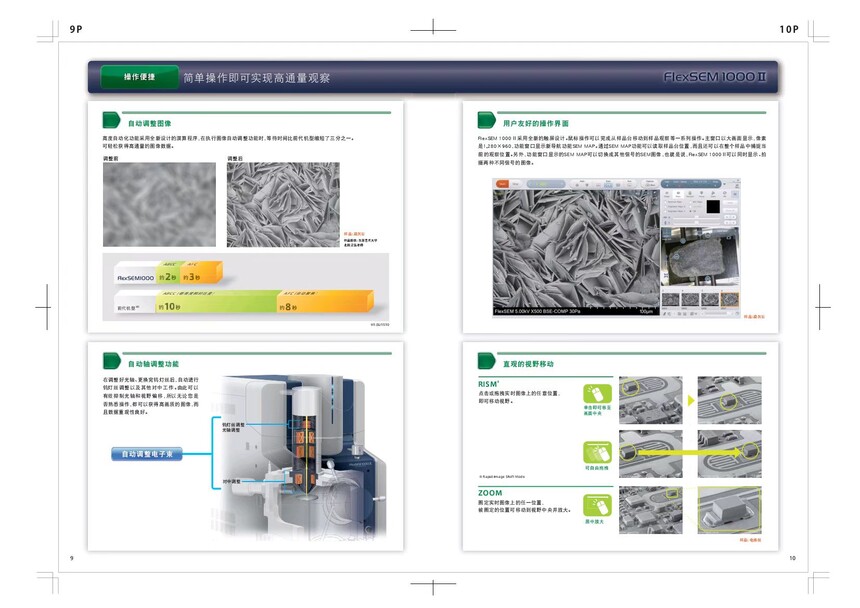Click the enlarged component image in ZOOM row
The image size is (860, 608).
coord(729,510)
